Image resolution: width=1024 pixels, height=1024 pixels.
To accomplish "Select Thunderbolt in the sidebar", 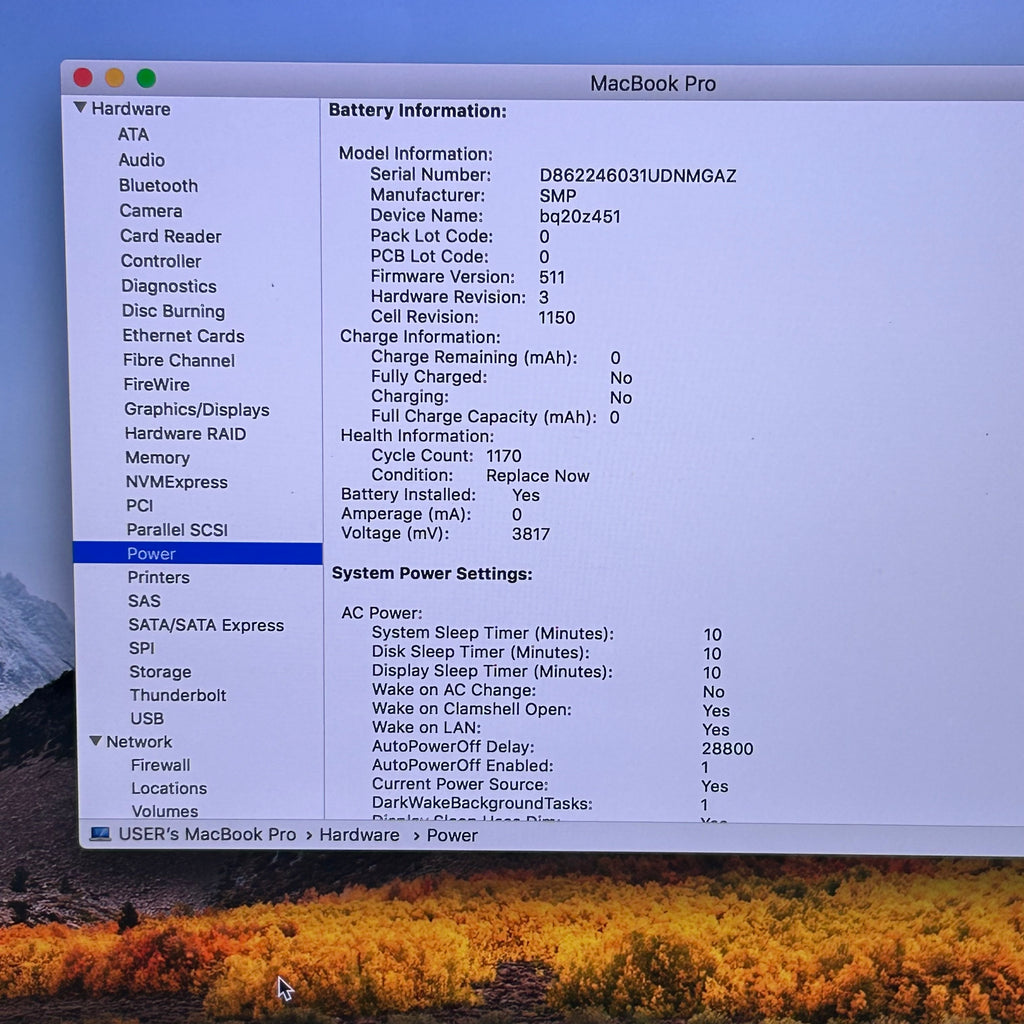I will (x=178, y=695).
